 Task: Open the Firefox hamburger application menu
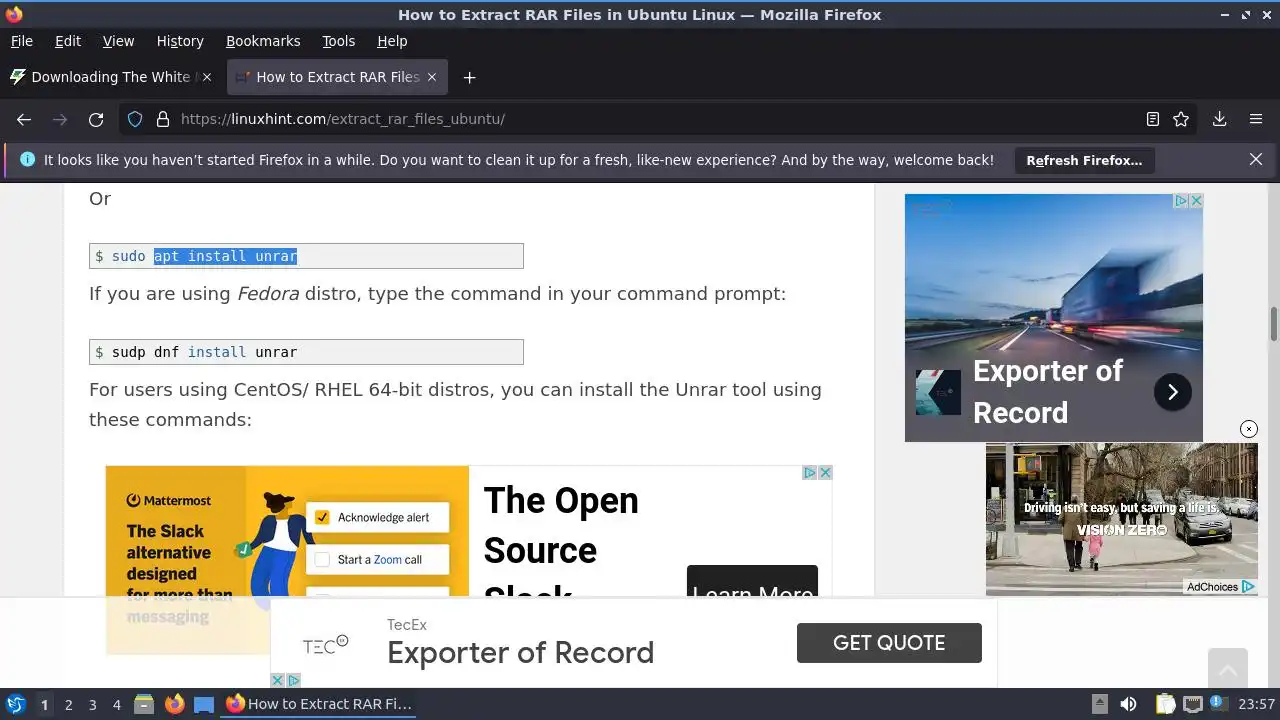[1256, 119]
